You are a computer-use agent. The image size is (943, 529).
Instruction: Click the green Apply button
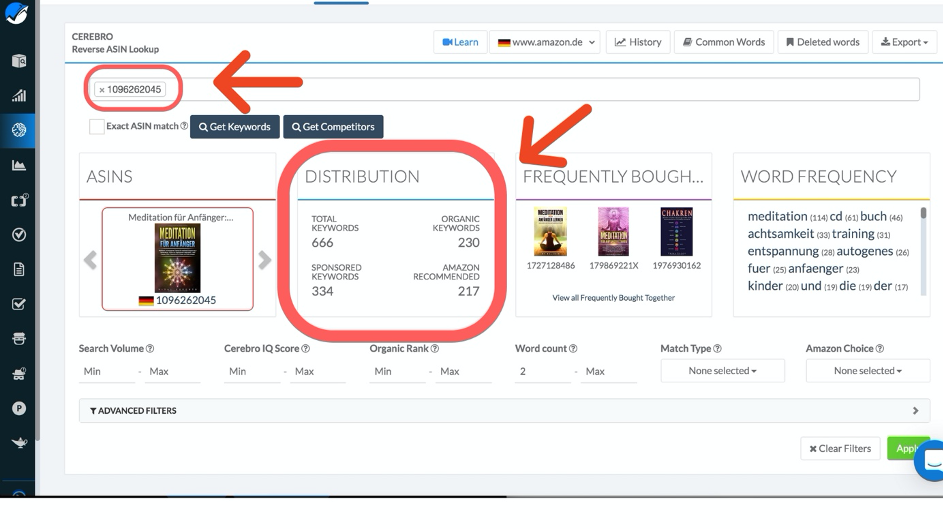click(x=908, y=448)
